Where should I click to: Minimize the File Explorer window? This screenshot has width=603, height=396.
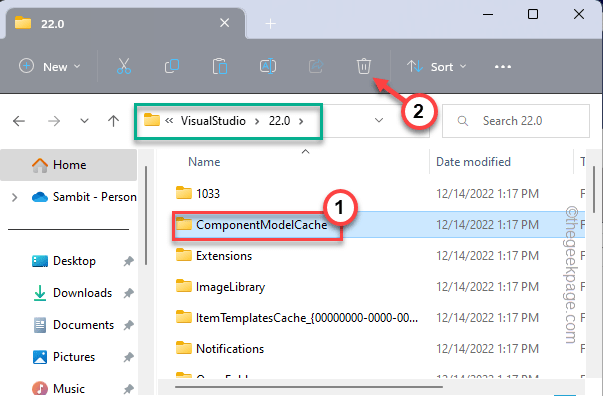pyautogui.click(x=488, y=15)
